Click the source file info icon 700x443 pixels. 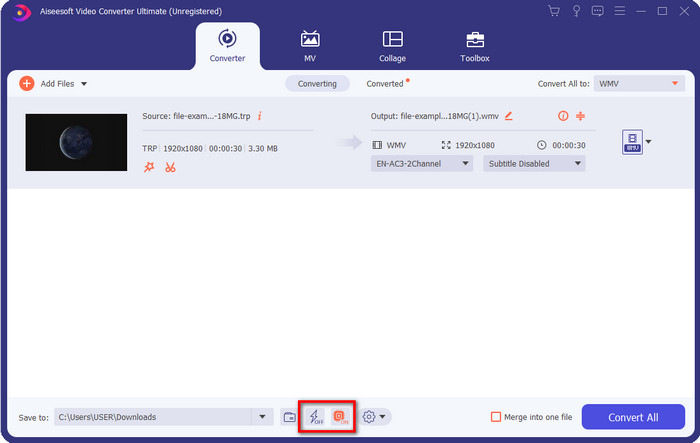(x=260, y=116)
